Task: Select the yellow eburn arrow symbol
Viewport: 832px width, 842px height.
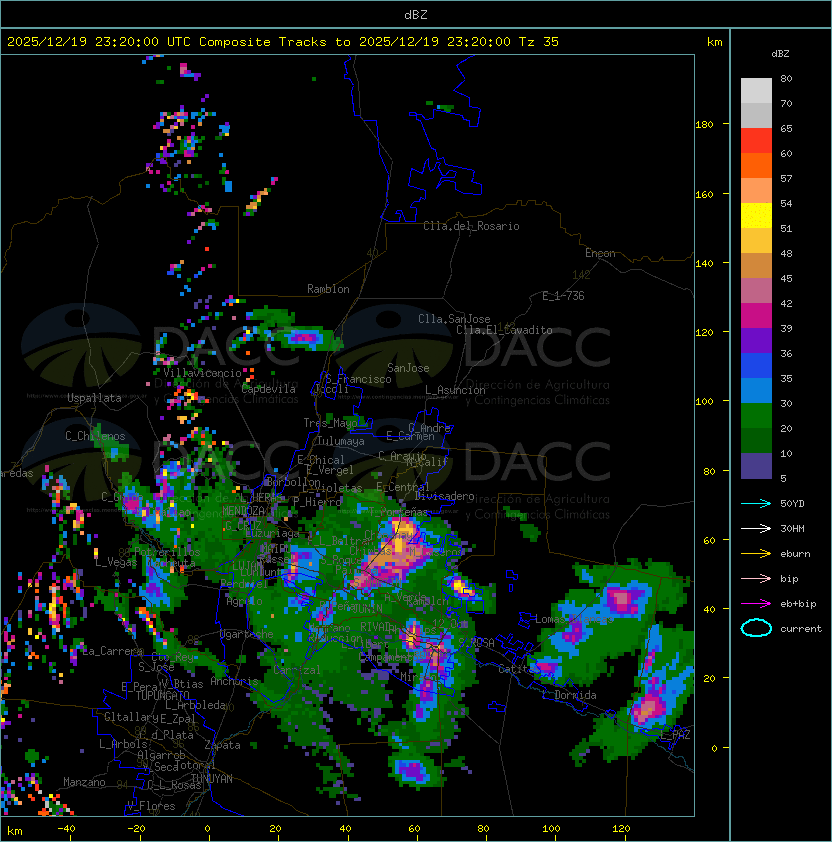Action: [x=756, y=554]
